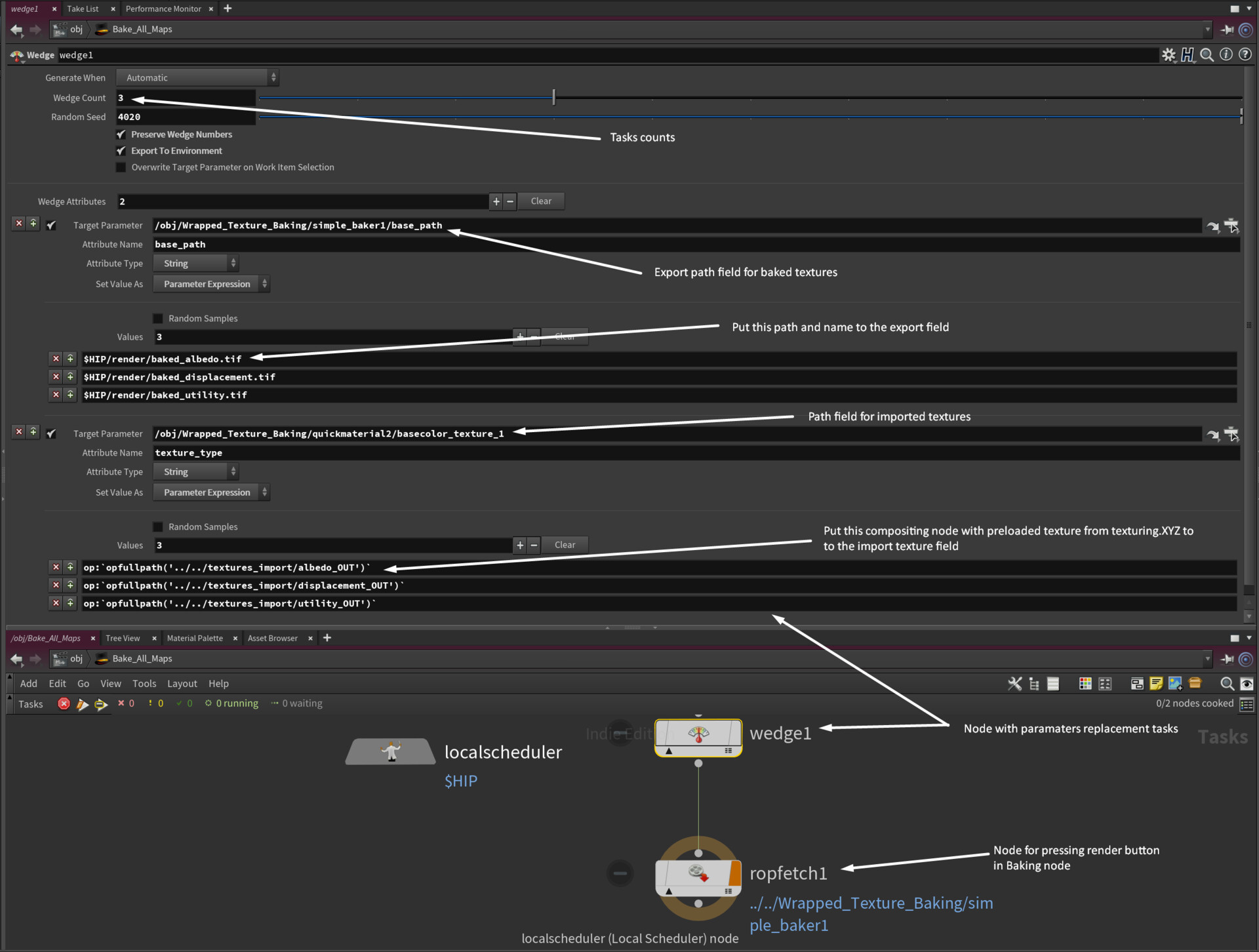
Task: Toggle Preserve Wedge Numbers checkbox
Action: 121,134
